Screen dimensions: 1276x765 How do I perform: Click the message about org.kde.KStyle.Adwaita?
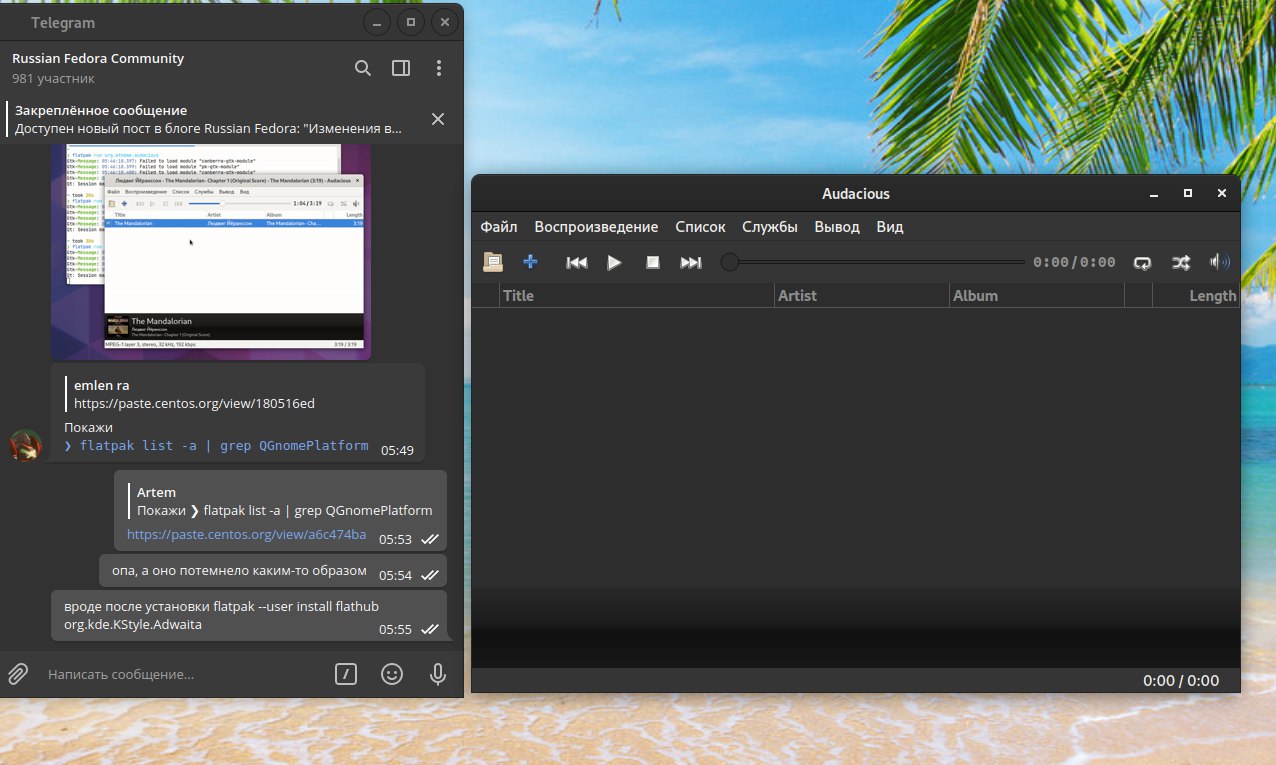point(249,615)
